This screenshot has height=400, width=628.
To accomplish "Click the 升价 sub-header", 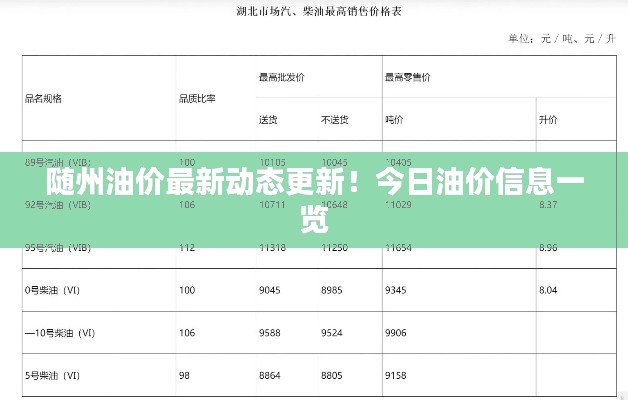I will pyautogui.click(x=548, y=120).
